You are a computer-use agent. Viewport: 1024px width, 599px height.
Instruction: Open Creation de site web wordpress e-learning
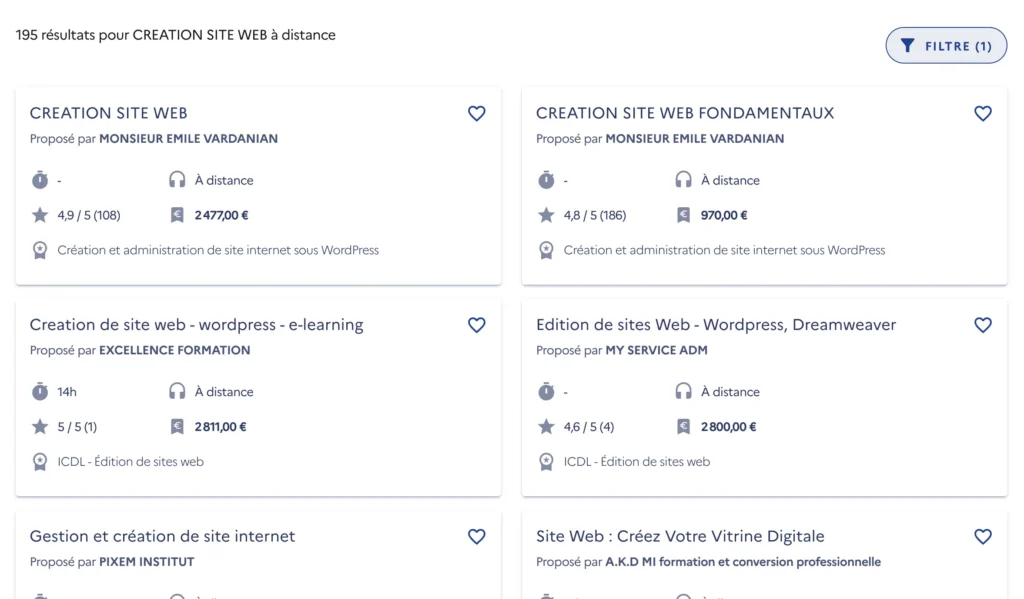click(x=197, y=325)
